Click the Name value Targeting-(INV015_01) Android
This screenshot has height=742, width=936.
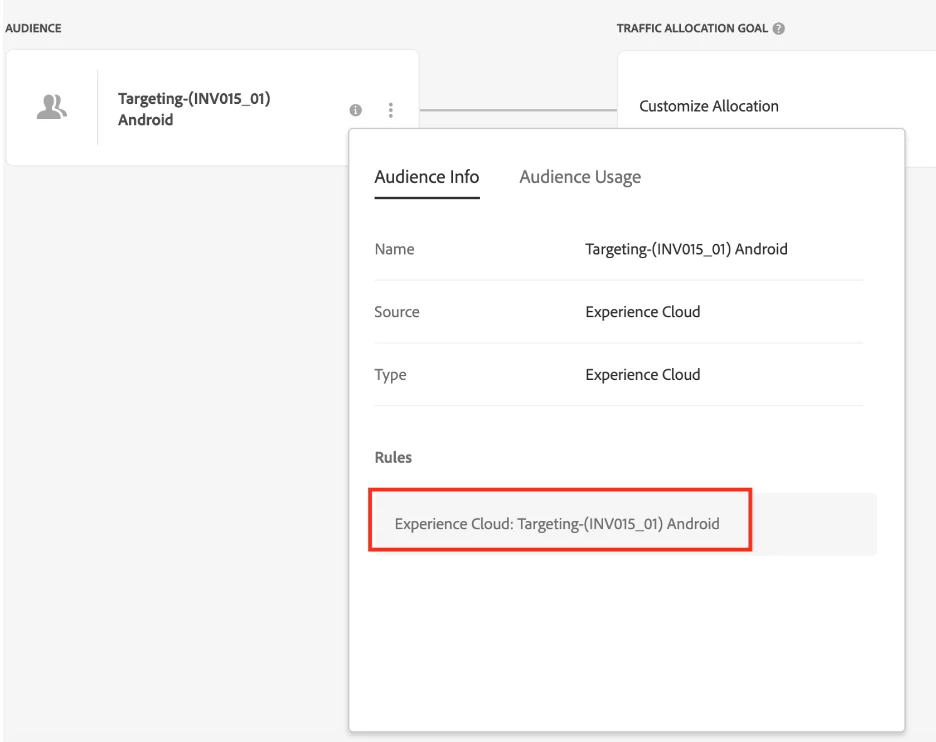click(686, 249)
